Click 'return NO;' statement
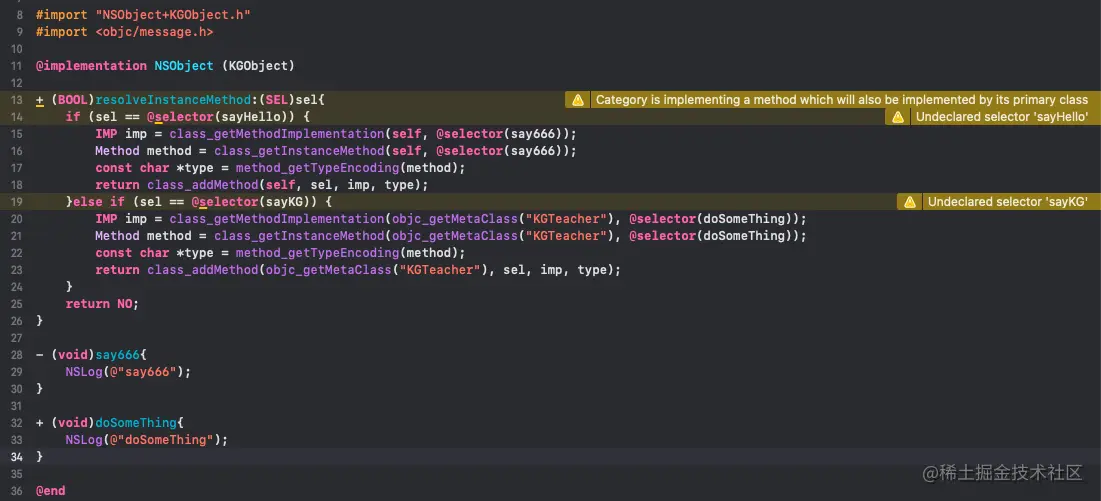This screenshot has width=1101, height=501. click(103, 304)
